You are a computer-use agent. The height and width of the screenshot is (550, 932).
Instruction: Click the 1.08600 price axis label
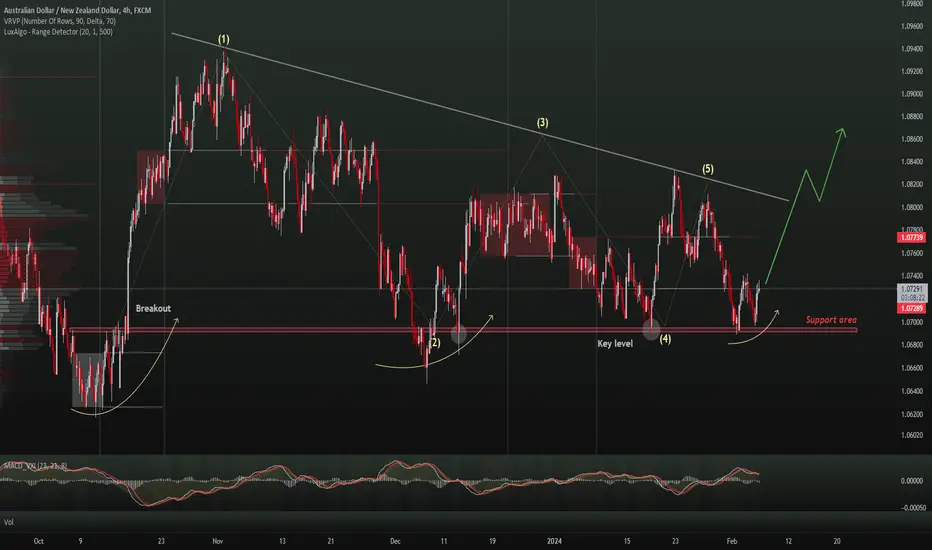pyautogui.click(x=911, y=139)
